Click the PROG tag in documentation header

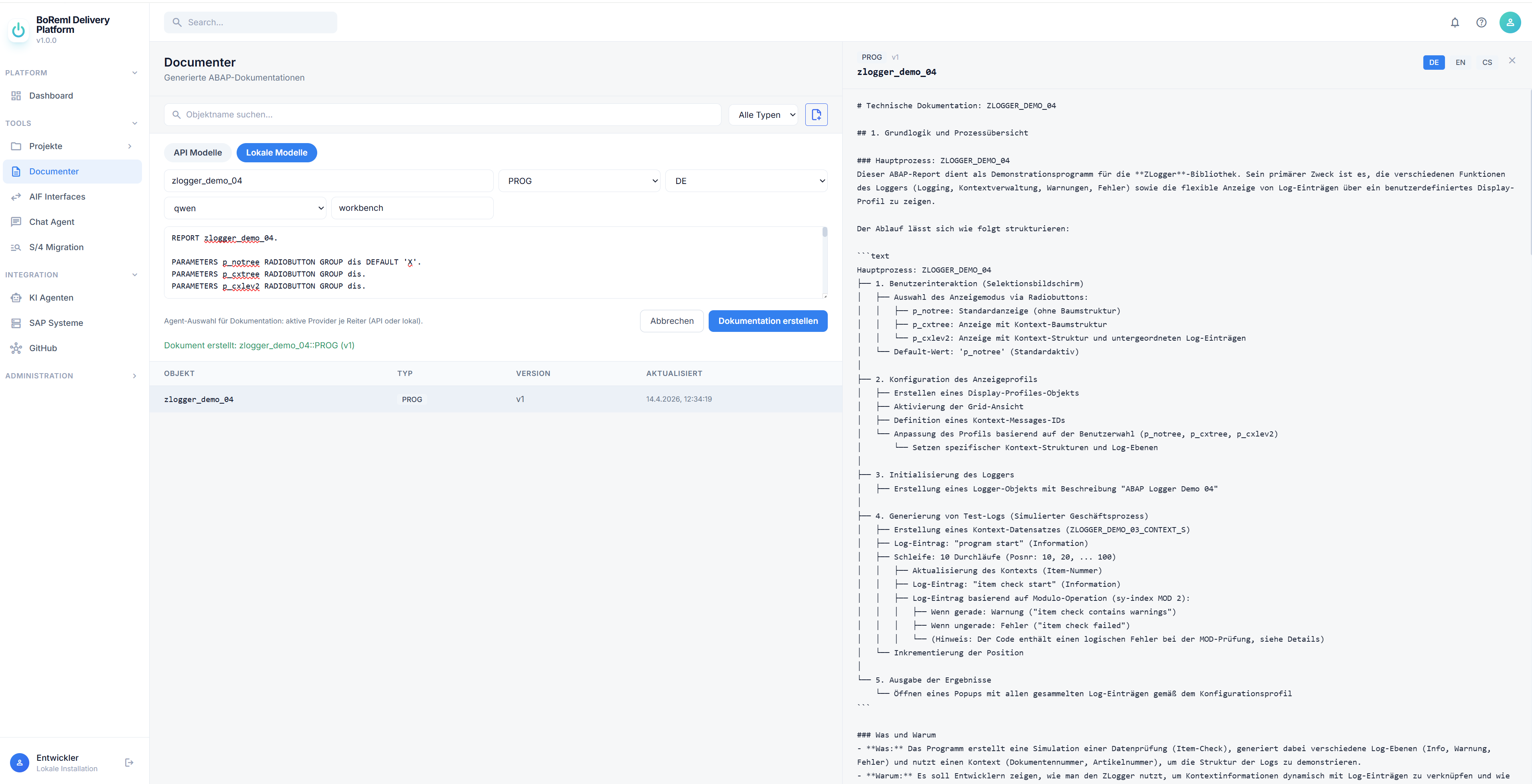[x=871, y=58]
